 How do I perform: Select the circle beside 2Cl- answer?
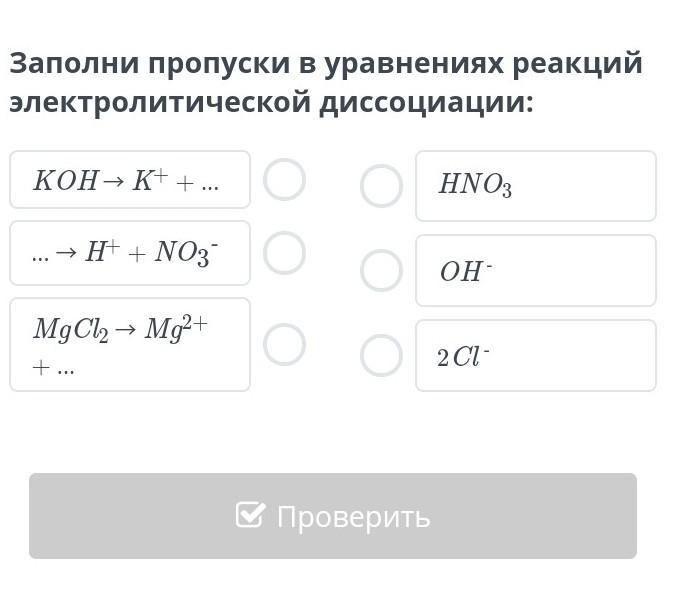tap(381, 355)
